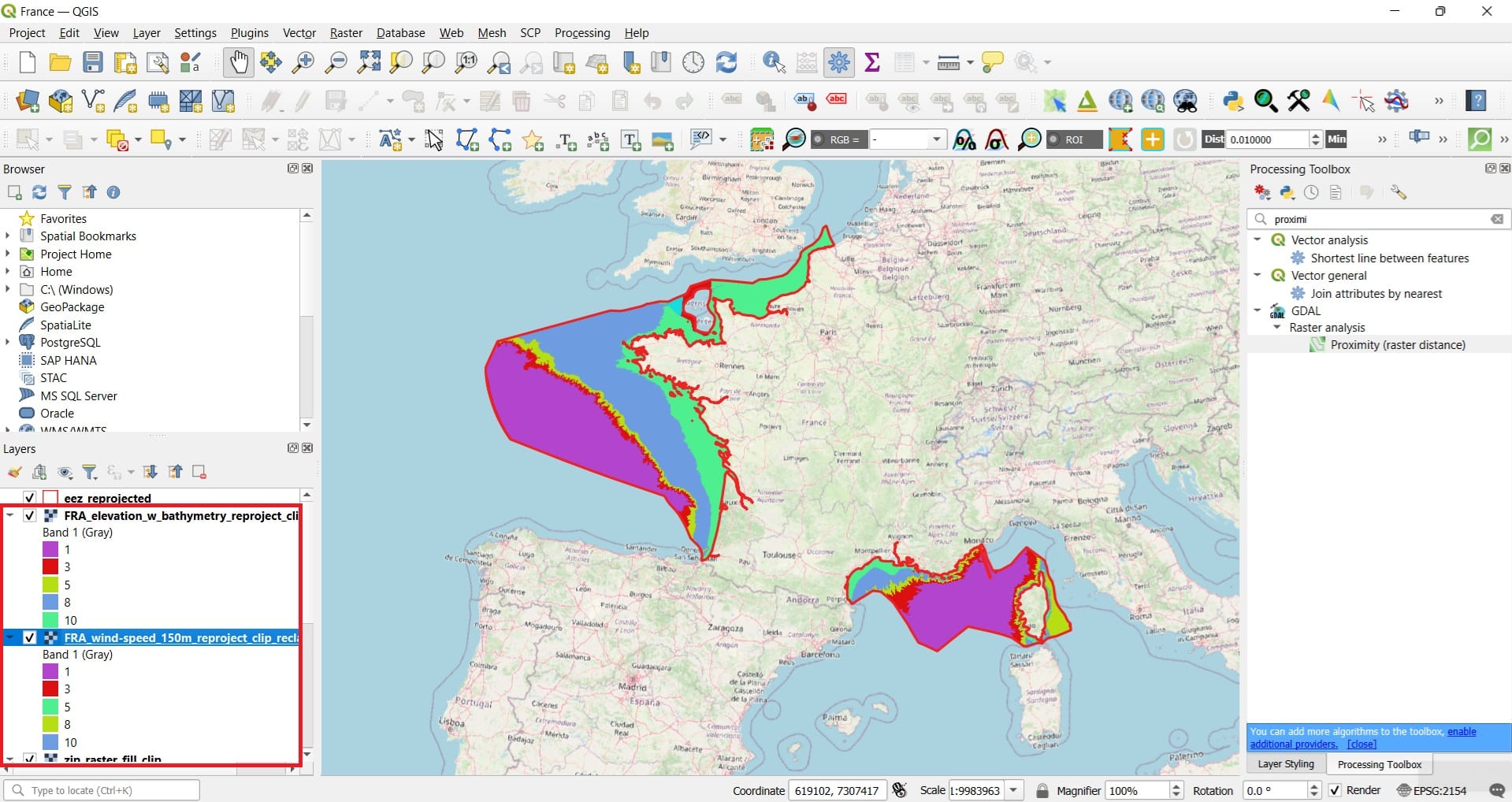
Task: Select the Identify Features tool
Action: pyautogui.click(x=774, y=62)
